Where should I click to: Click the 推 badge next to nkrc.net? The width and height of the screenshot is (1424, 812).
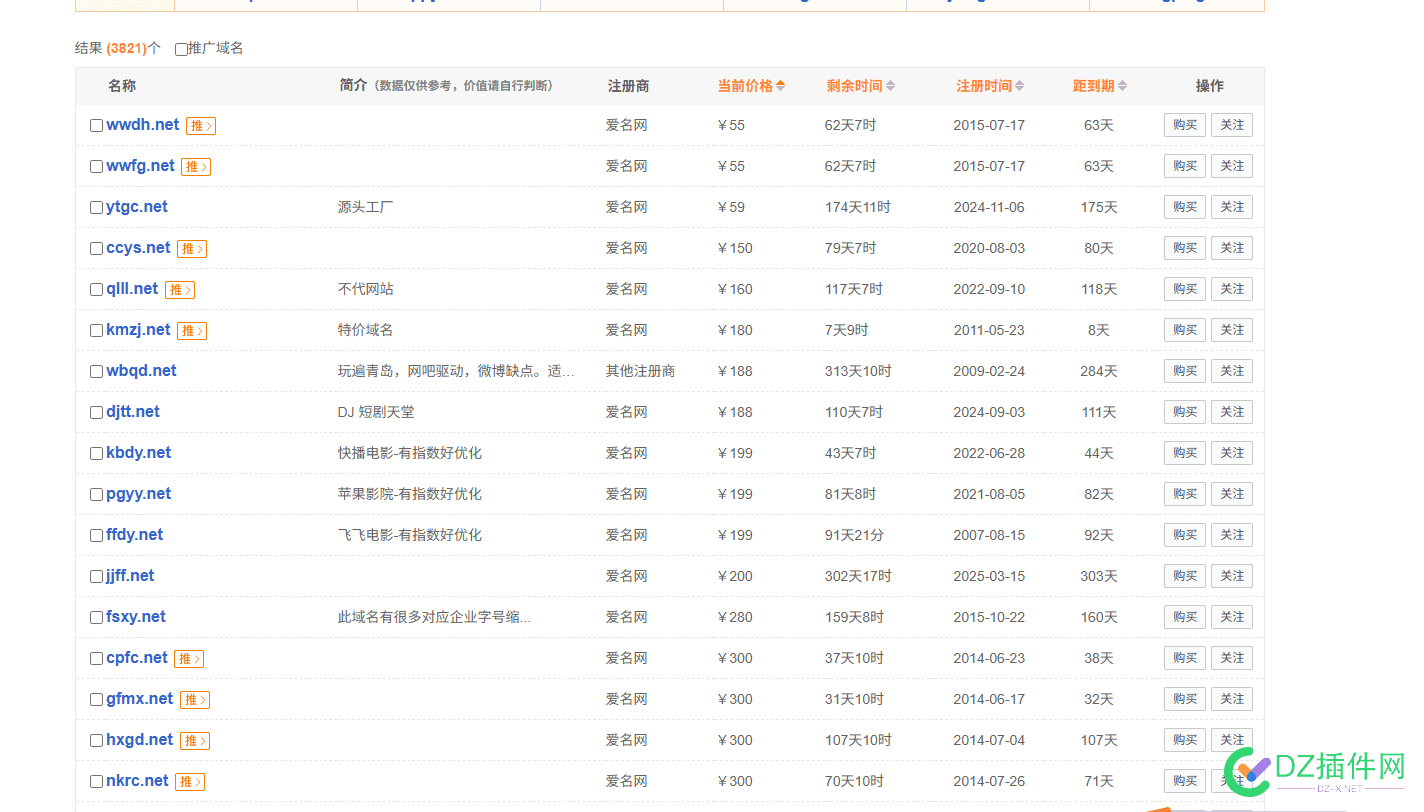(x=190, y=782)
